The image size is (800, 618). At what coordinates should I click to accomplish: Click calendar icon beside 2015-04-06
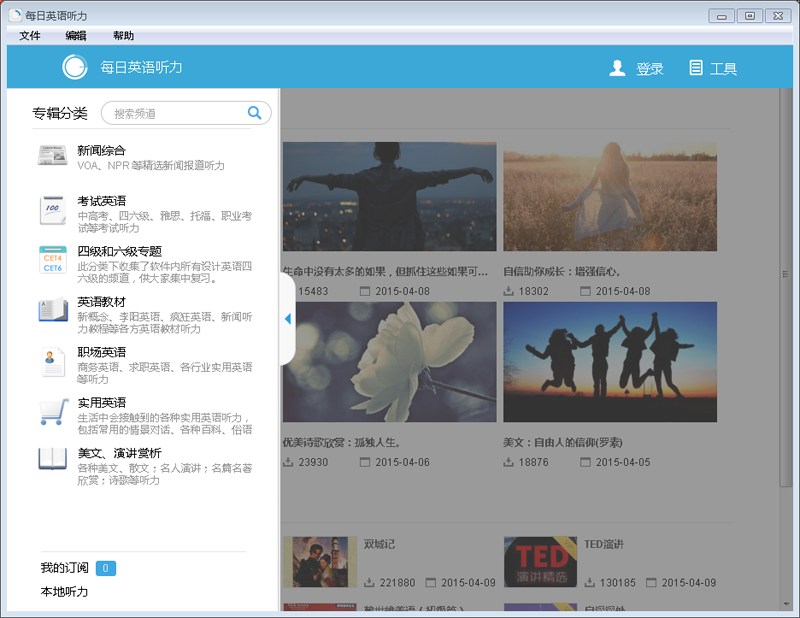pyautogui.click(x=365, y=462)
